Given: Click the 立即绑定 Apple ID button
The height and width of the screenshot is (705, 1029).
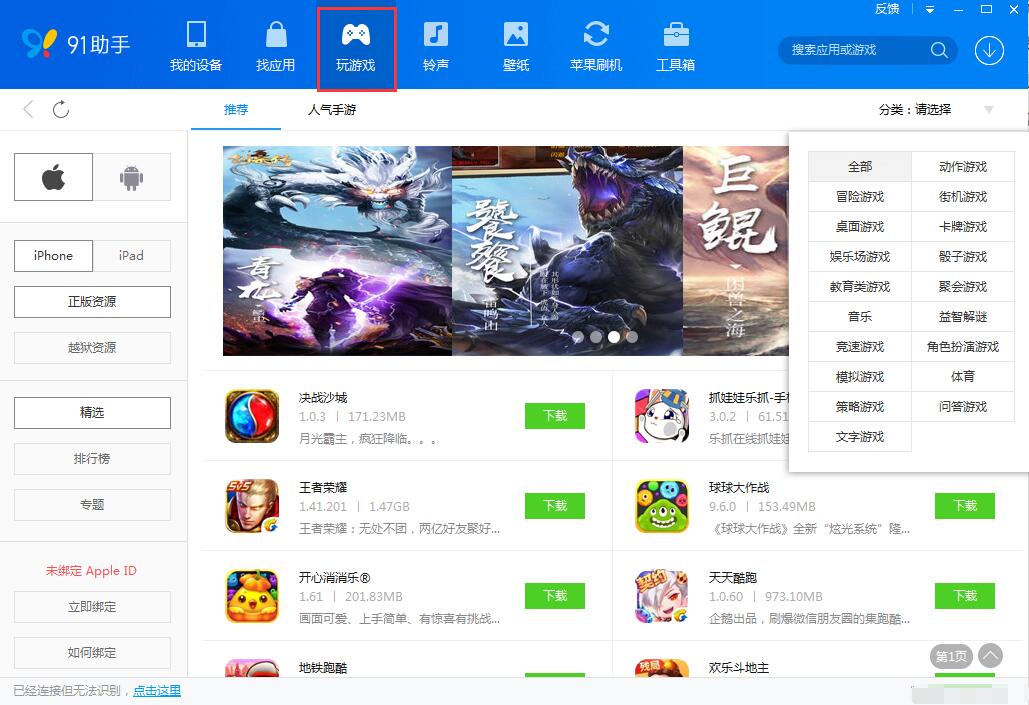Looking at the screenshot, I should click(x=92, y=607).
